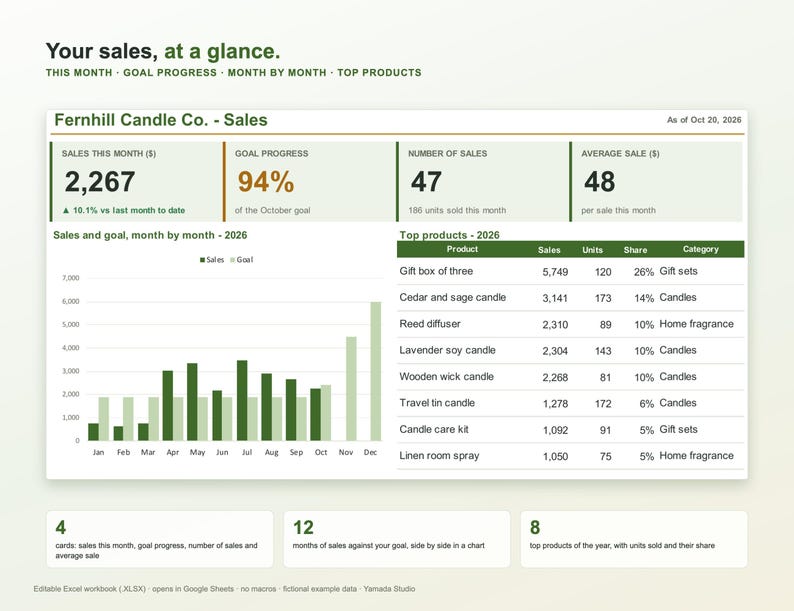Click the units value 120

603,272
